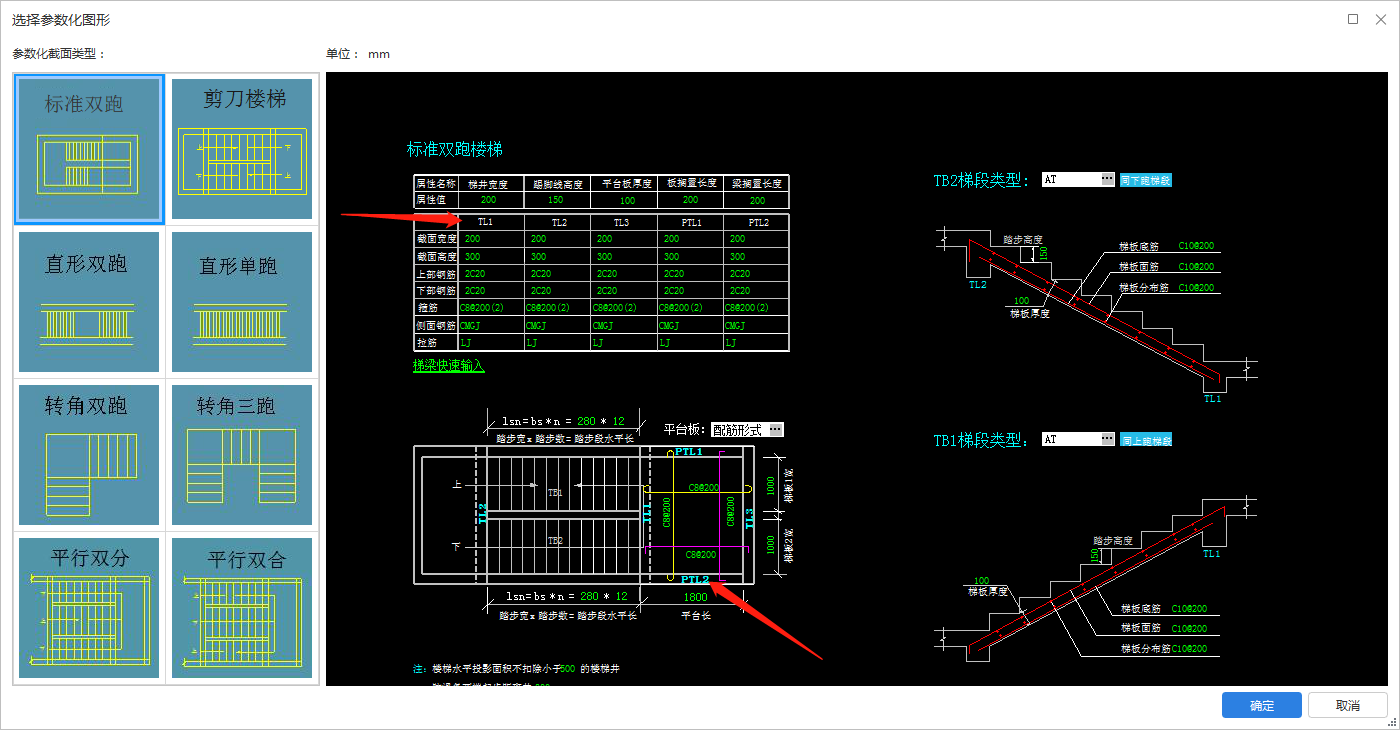
Task: Click the TB1 梯板面筋 value C10@200
Action: (1188, 629)
